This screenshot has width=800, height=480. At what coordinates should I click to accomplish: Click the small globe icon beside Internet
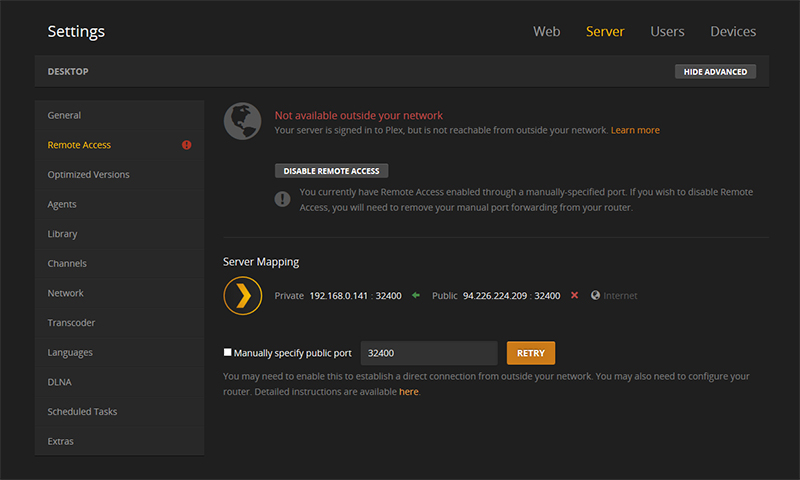click(595, 295)
